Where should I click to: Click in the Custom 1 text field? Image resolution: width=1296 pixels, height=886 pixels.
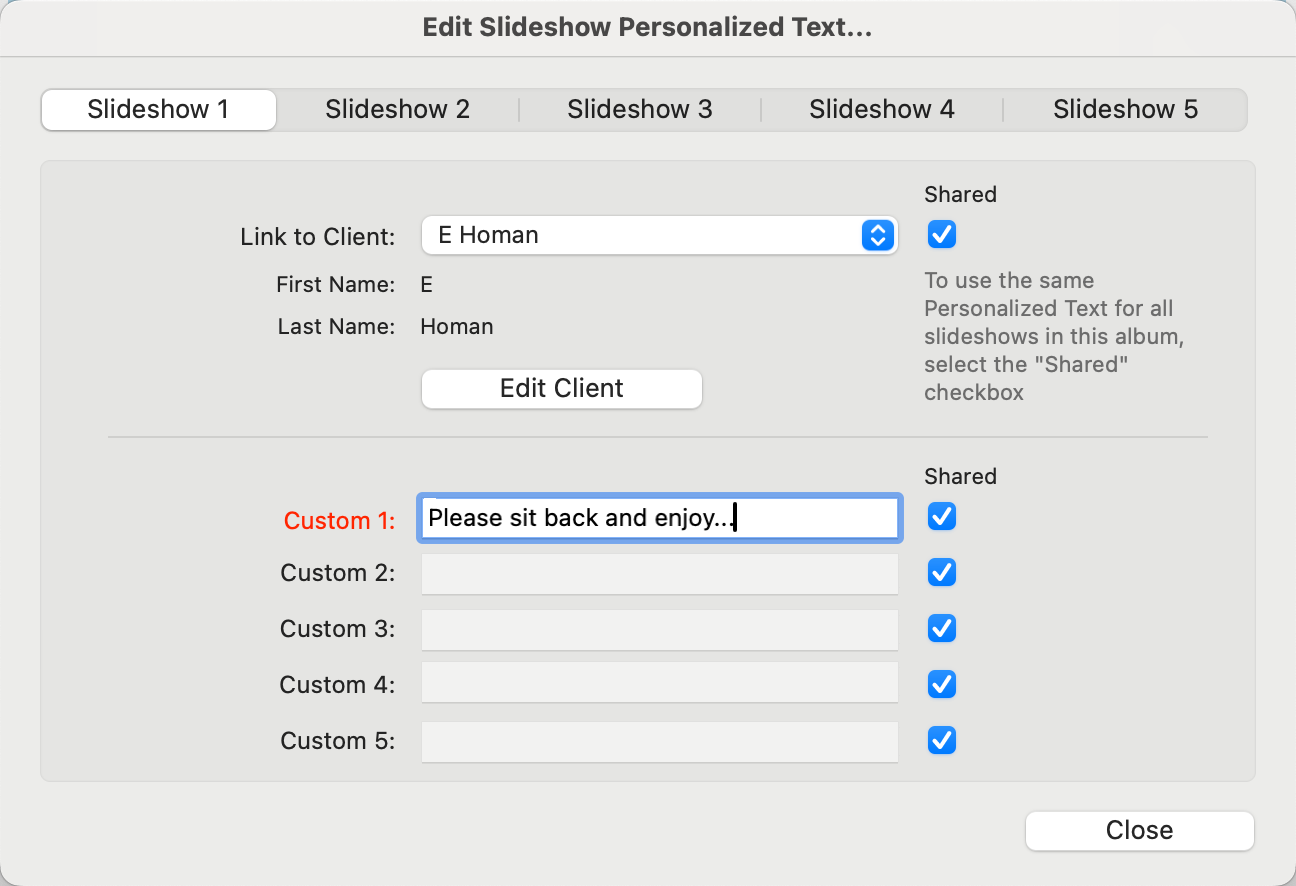pos(659,518)
